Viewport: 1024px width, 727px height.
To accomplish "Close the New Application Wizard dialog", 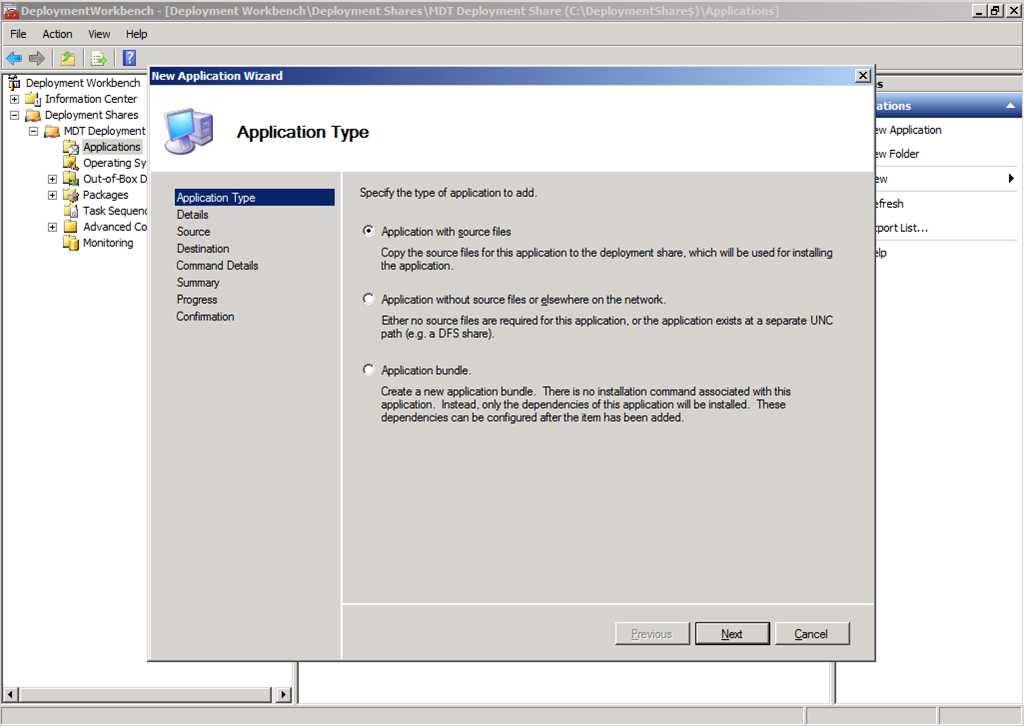I will point(862,76).
